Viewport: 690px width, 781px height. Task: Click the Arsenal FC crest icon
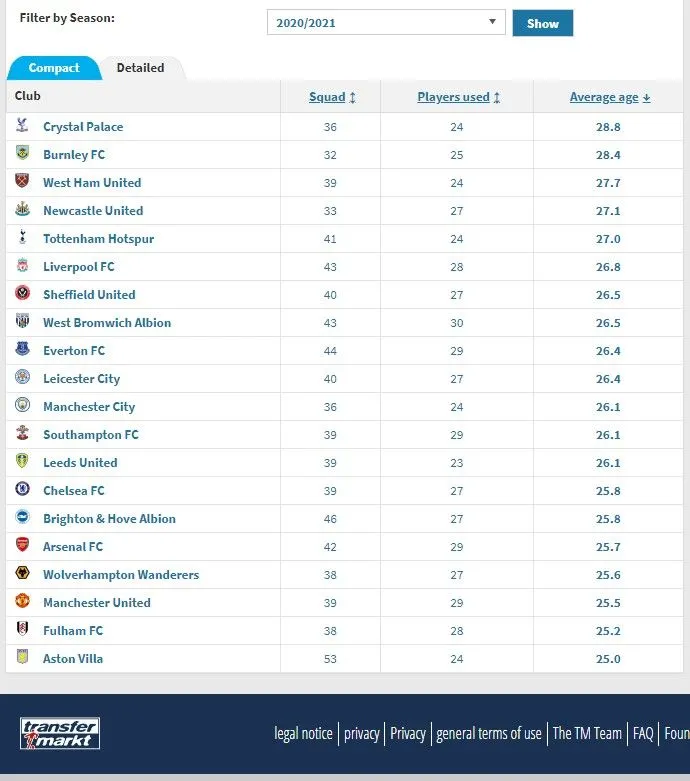click(x=22, y=546)
